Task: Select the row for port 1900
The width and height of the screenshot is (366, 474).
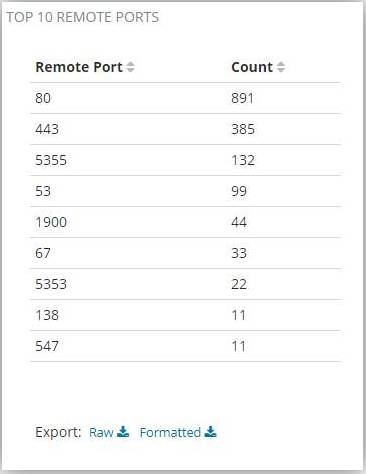Action: coord(186,222)
